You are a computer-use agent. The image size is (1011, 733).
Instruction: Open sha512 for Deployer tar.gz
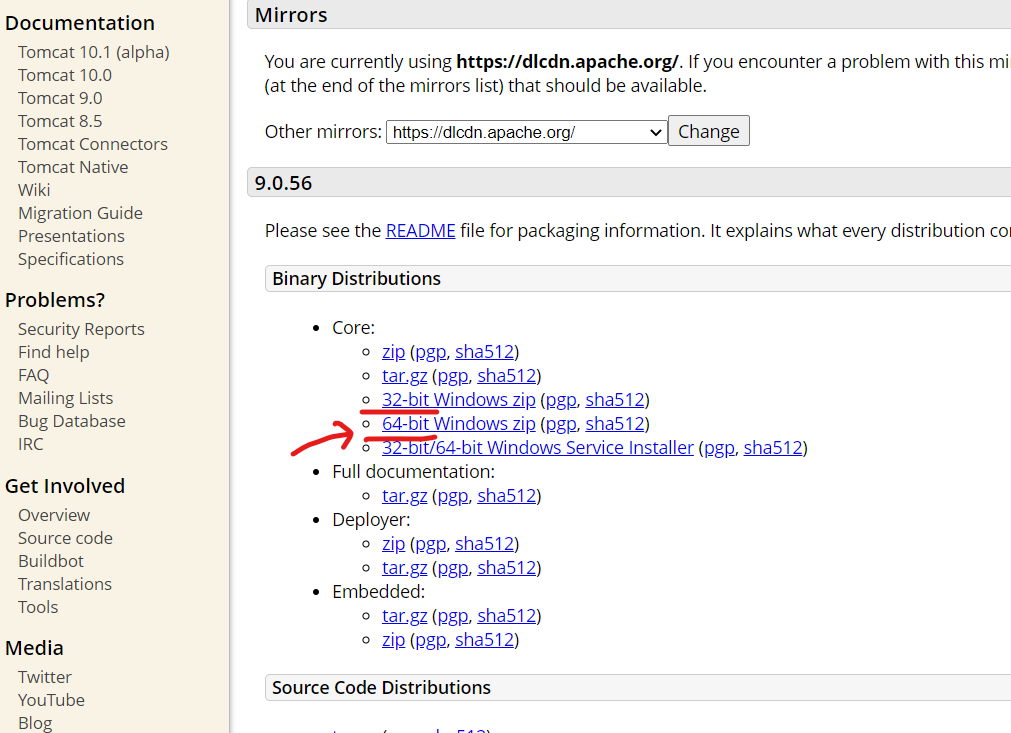(507, 568)
